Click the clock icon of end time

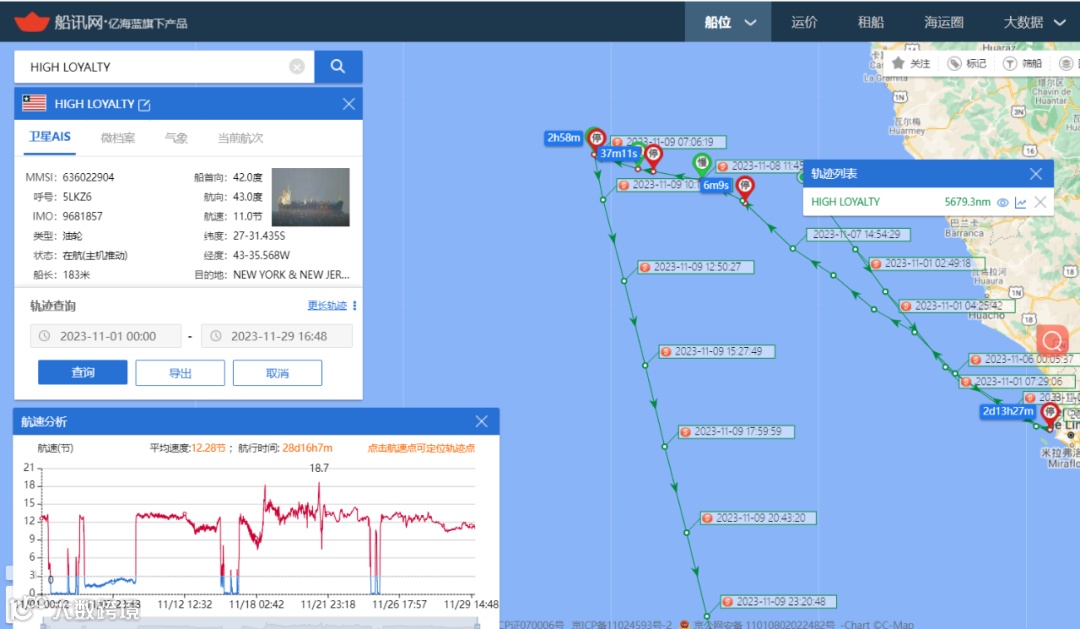pos(216,336)
